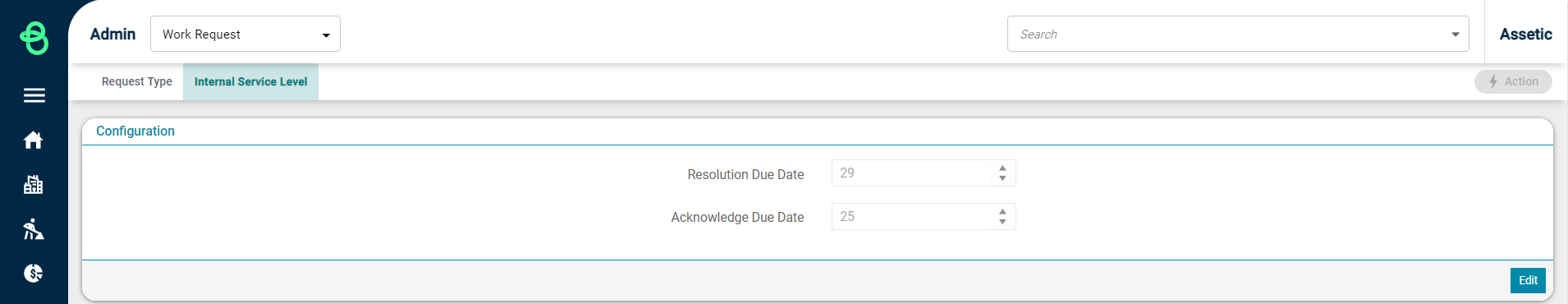Click the lightning bolt Action icon

click(x=1493, y=81)
